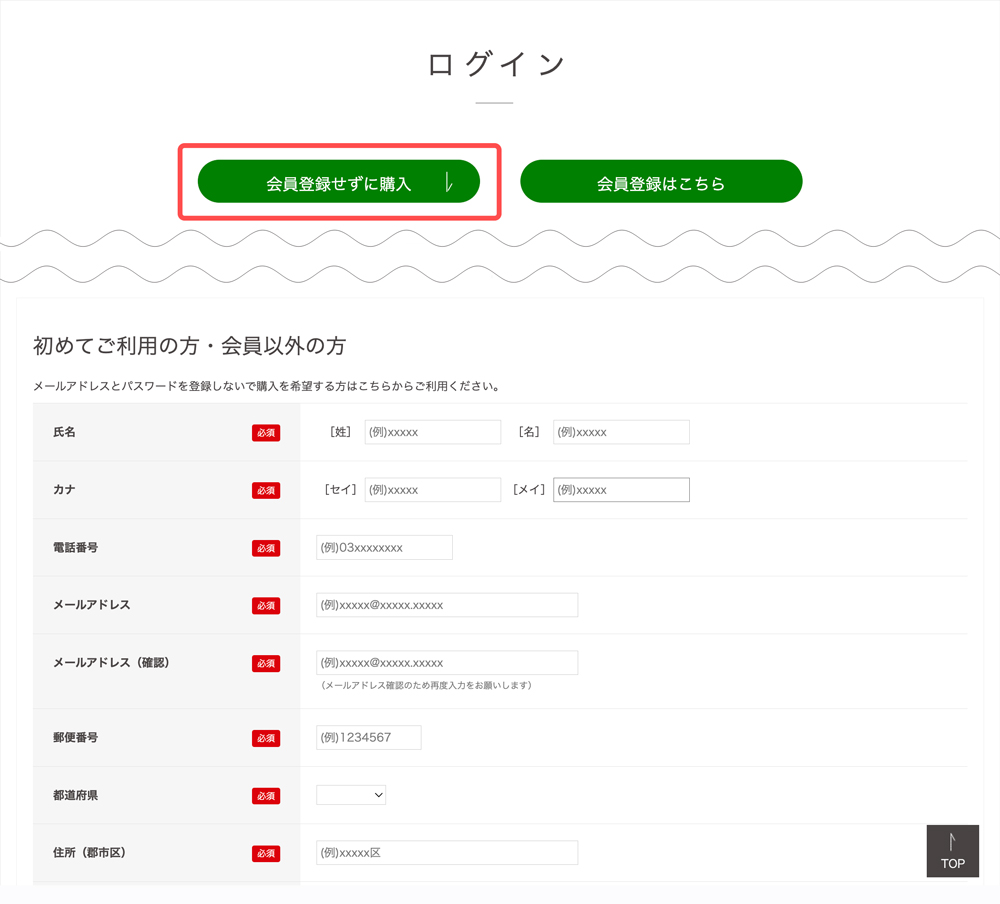Click the 必須 badge next to 電話番号
1000x904 pixels.
(x=266, y=548)
